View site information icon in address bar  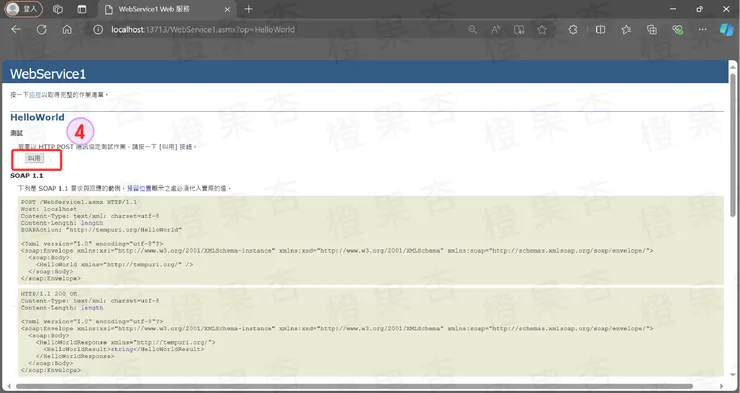coord(98,30)
